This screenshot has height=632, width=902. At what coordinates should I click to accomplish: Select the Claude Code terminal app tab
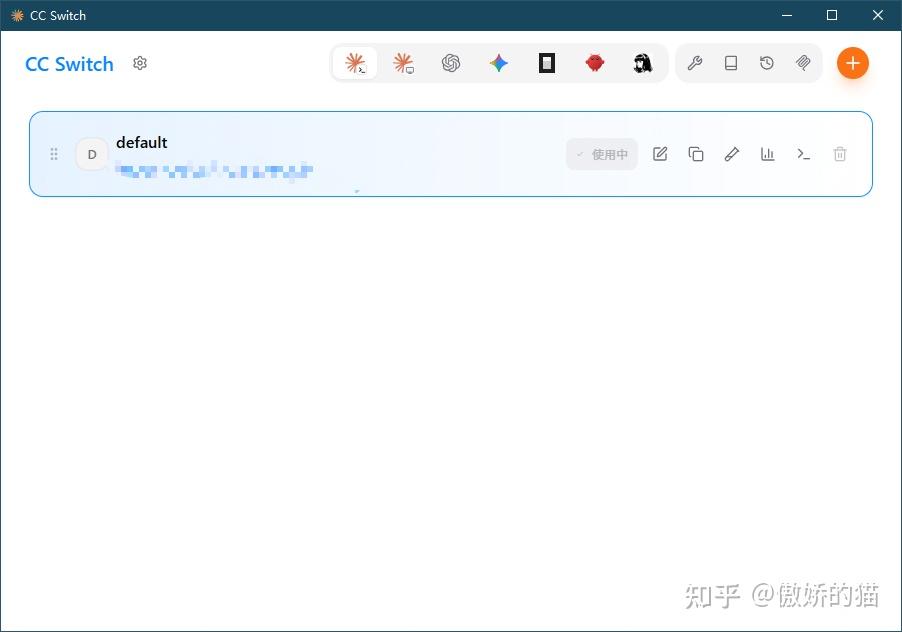pos(355,63)
